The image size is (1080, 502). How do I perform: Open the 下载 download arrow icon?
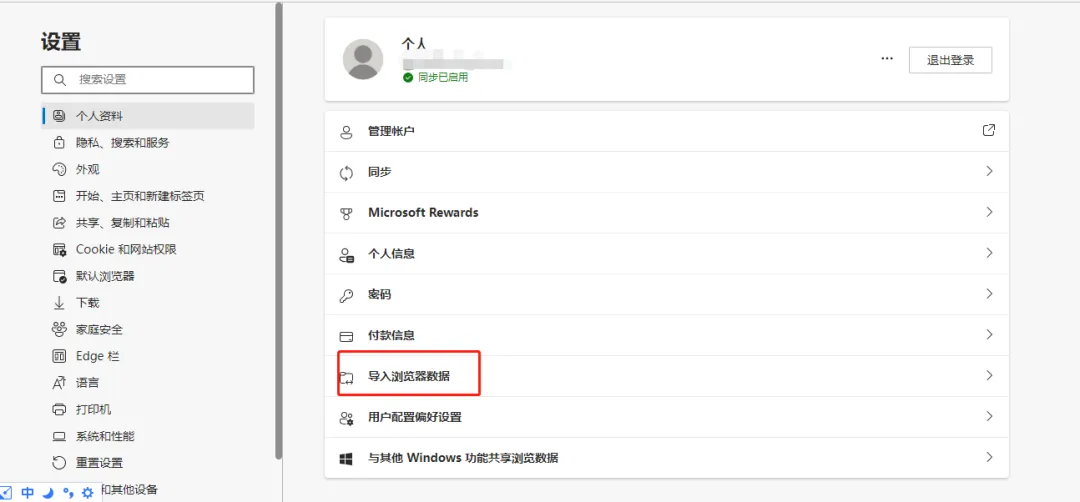click(x=59, y=303)
